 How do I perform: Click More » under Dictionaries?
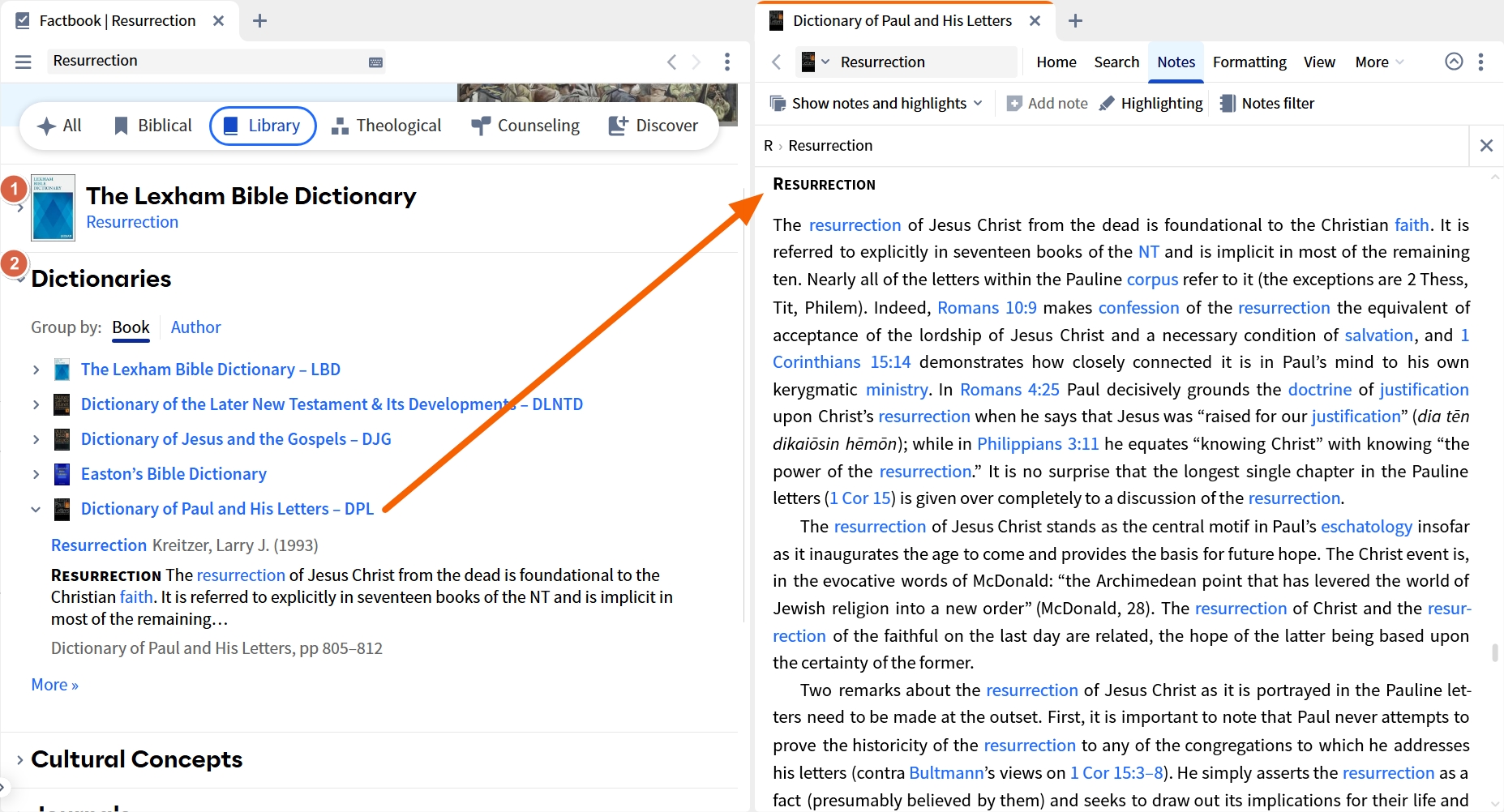click(54, 685)
